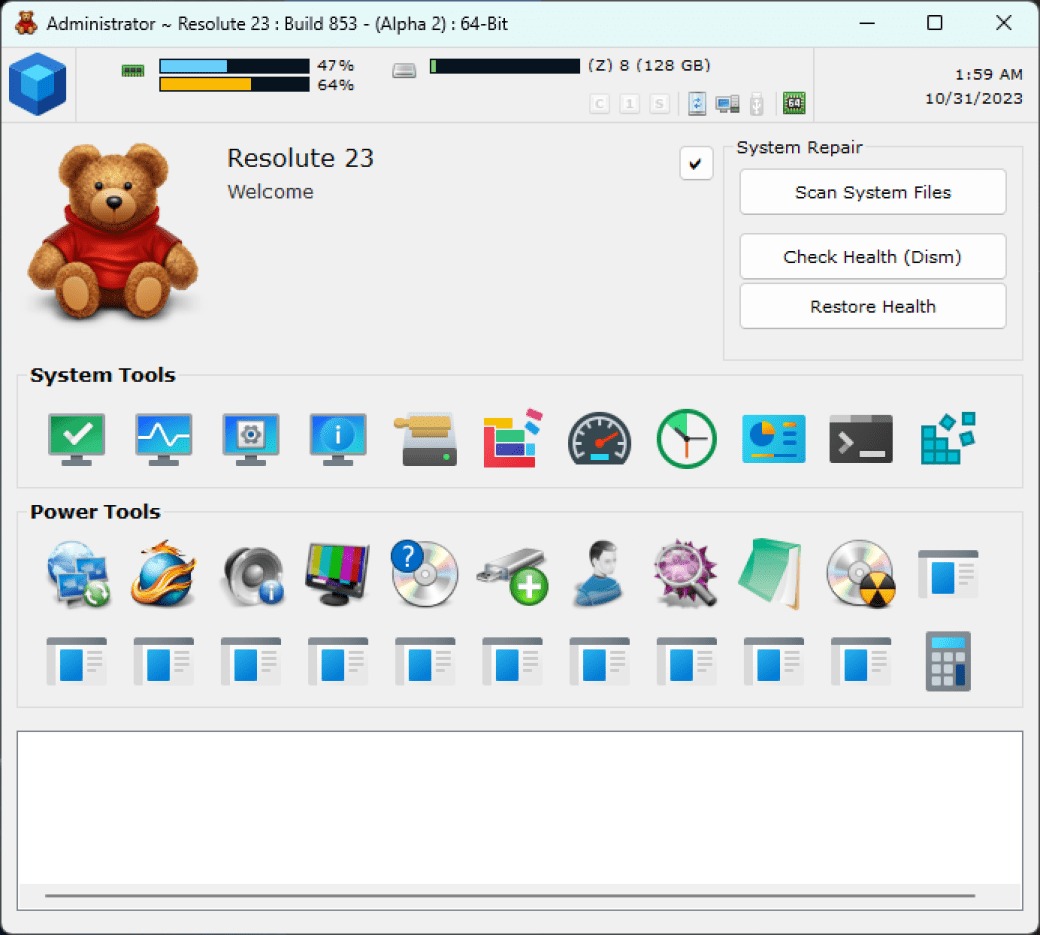The image size is (1040, 935).
Task: Click the Power Tools section label
Action: (x=96, y=512)
